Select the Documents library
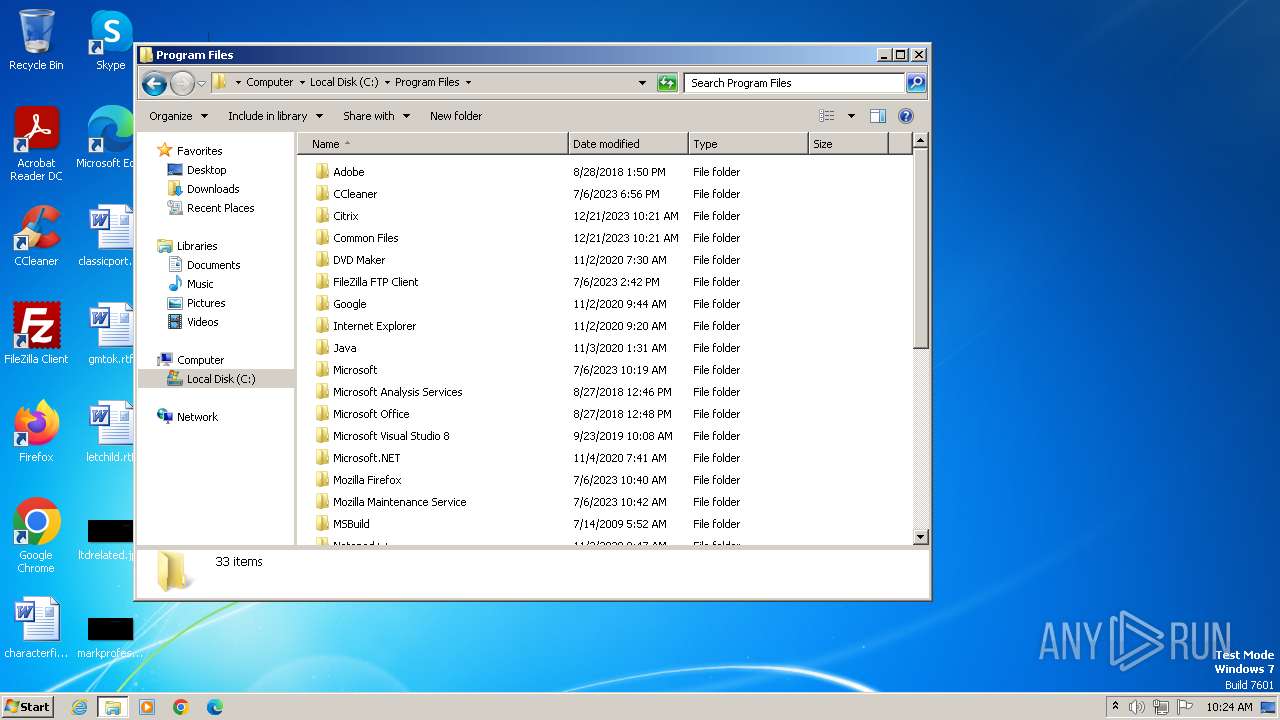 tap(213, 265)
